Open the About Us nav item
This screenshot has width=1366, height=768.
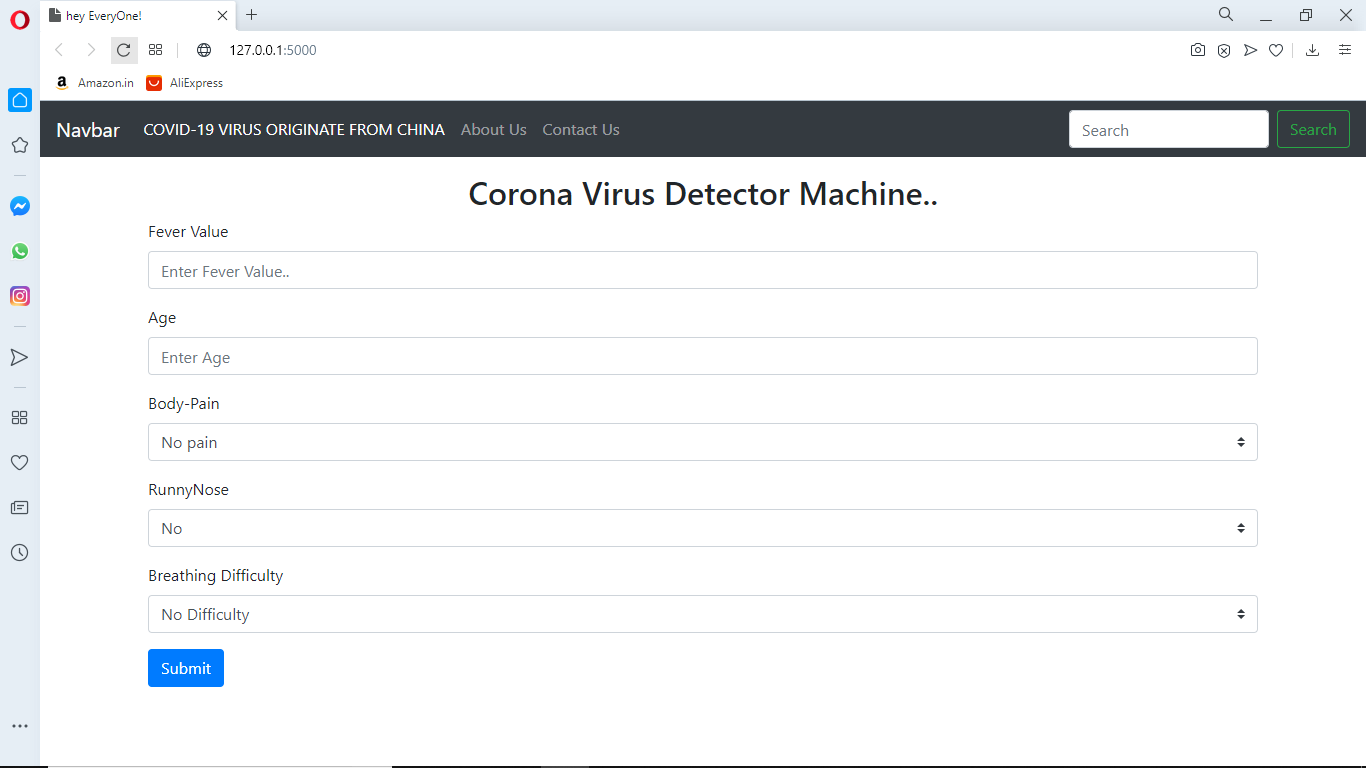(x=493, y=130)
